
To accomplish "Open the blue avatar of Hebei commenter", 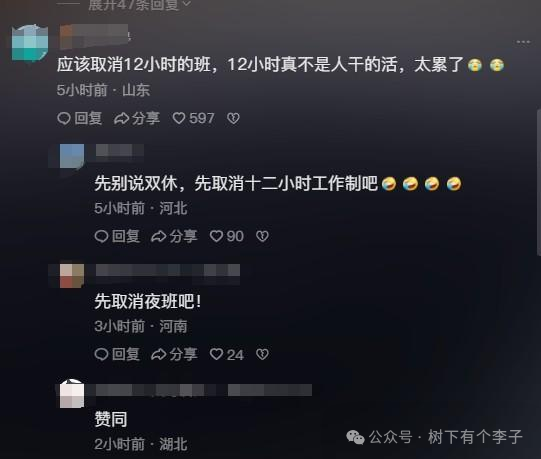I will pos(72,156).
